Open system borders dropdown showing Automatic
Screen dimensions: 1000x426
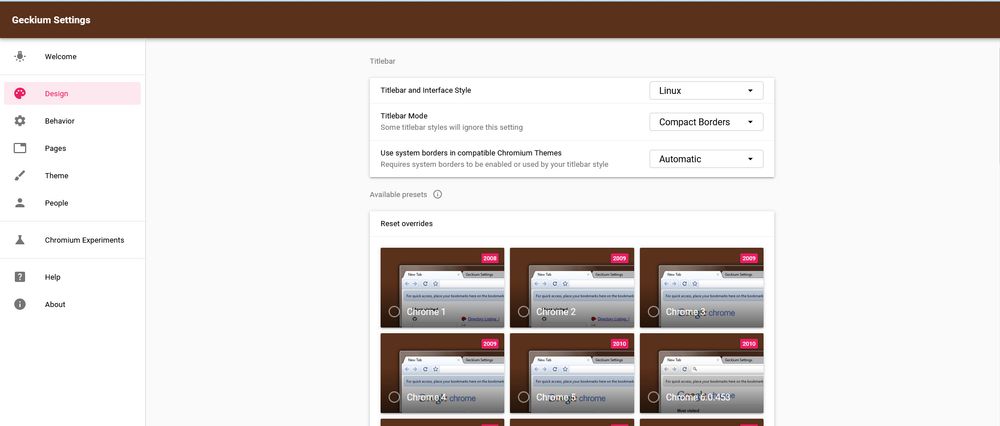point(706,159)
